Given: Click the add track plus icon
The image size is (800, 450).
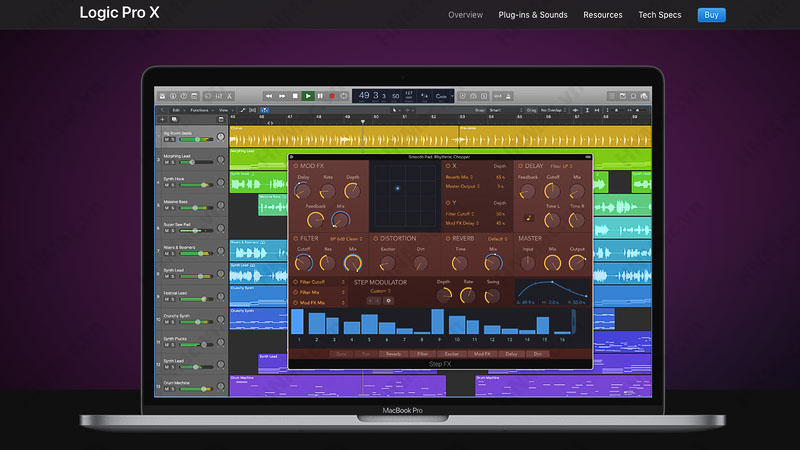Looking at the screenshot, I should tap(162, 119).
